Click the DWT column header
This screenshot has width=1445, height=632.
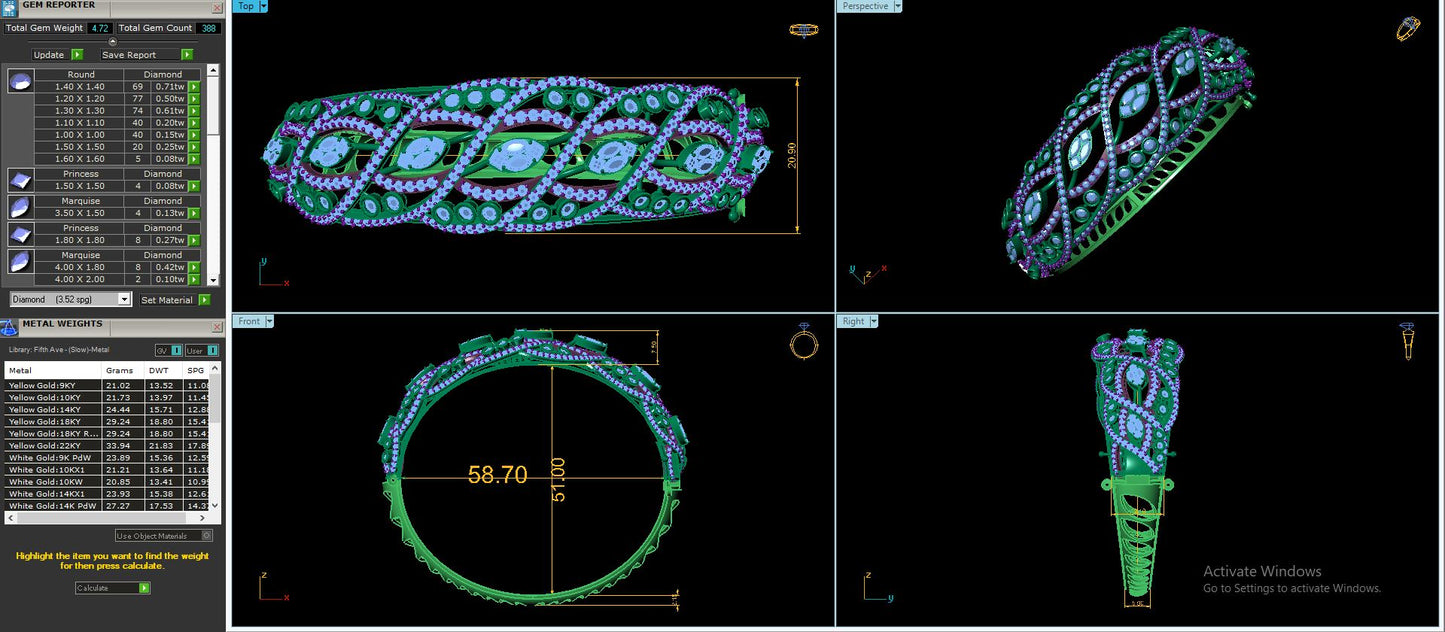click(164, 370)
